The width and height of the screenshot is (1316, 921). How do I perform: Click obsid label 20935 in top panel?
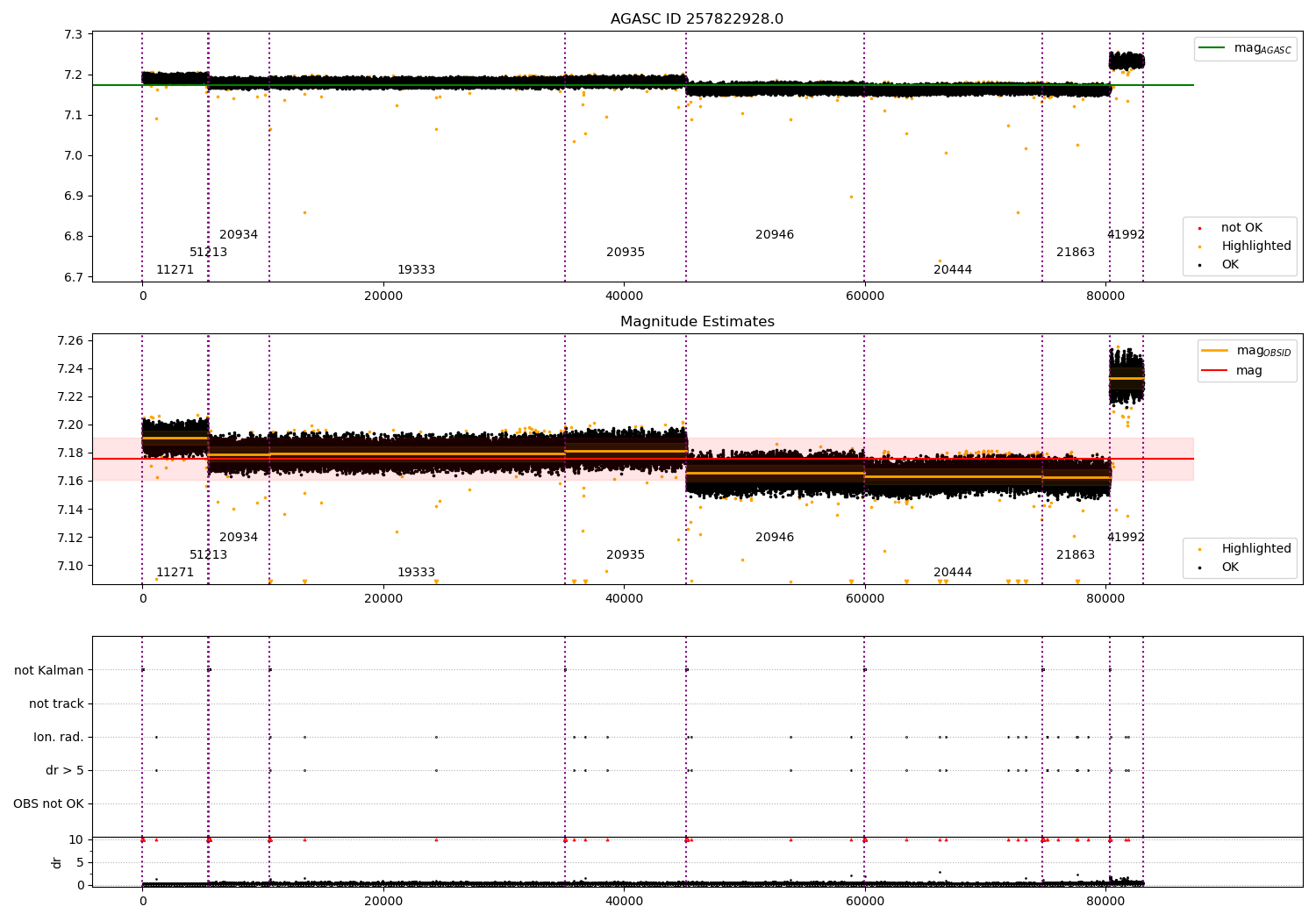click(x=626, y=253)
